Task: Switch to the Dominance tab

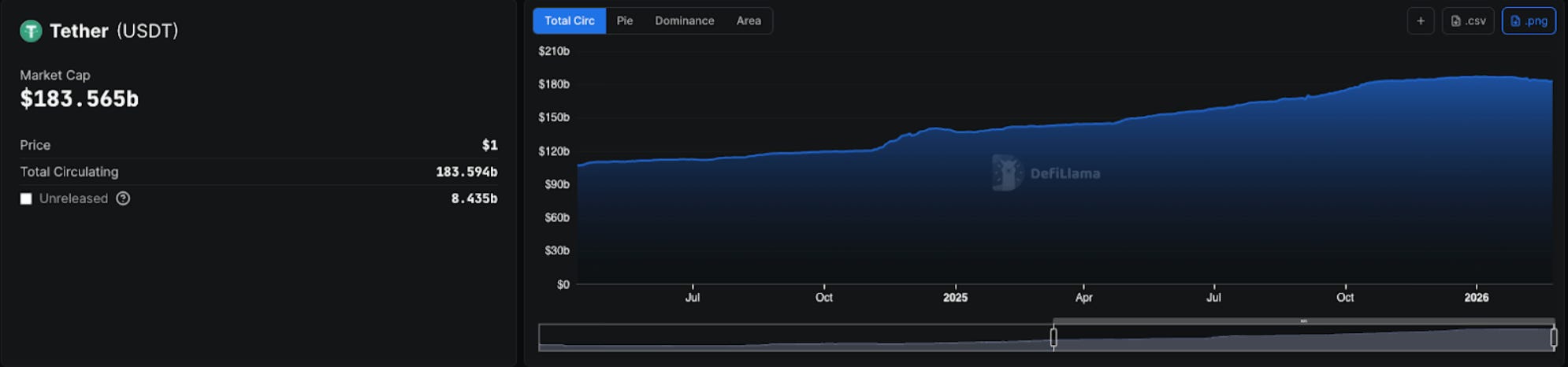Action: [685, 21]
